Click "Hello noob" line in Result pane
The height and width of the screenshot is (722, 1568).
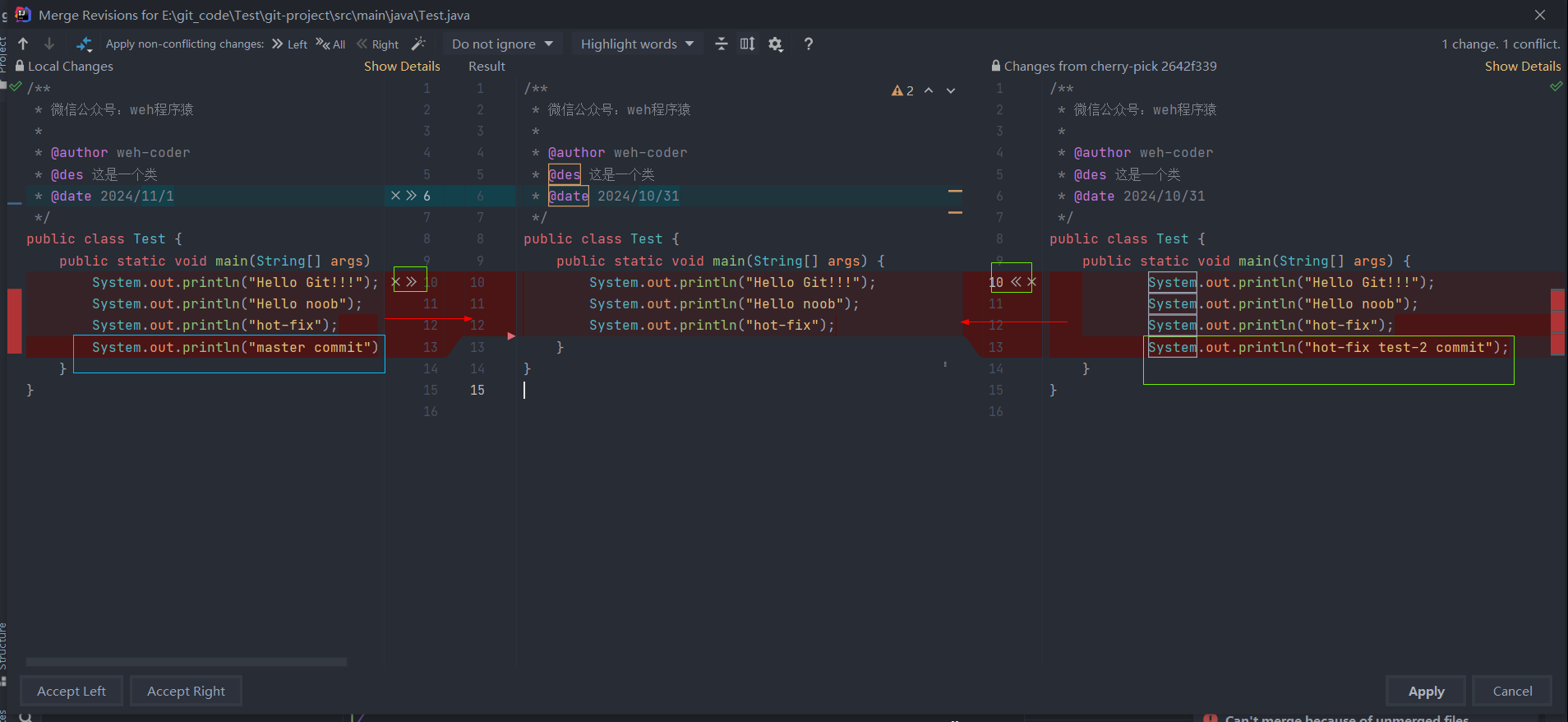coord(724,303)
